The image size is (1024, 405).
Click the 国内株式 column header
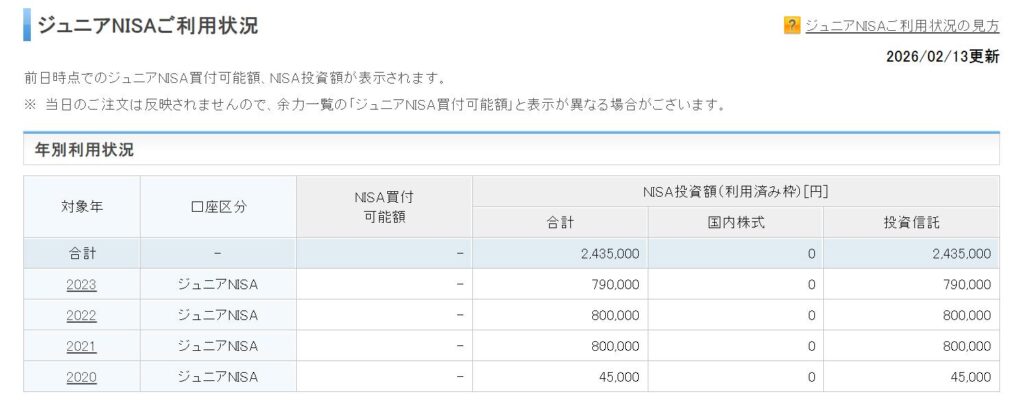tap(735, 222)
